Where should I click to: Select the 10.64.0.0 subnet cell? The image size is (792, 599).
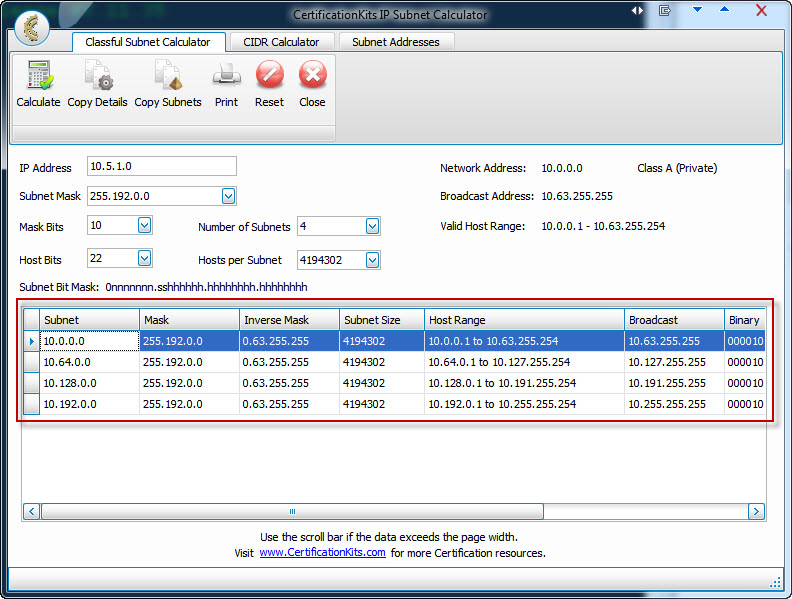click(89, 362)
